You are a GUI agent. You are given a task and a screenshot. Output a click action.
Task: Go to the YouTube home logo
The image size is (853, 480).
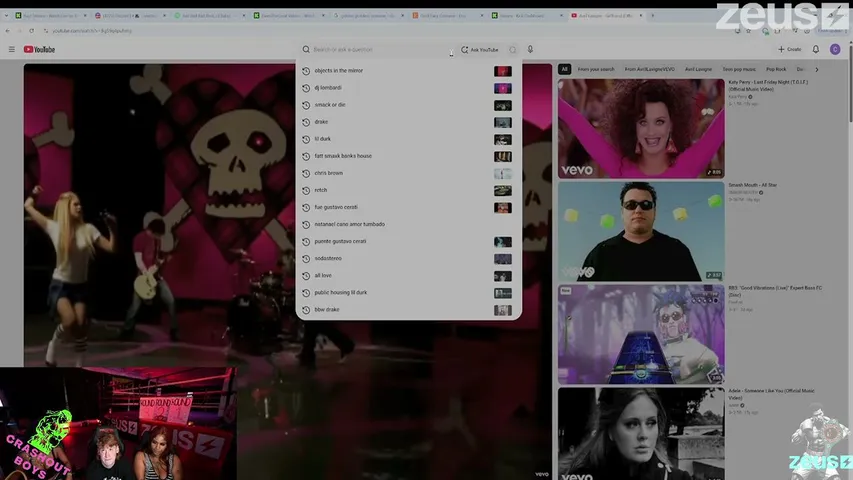[39, 50]
